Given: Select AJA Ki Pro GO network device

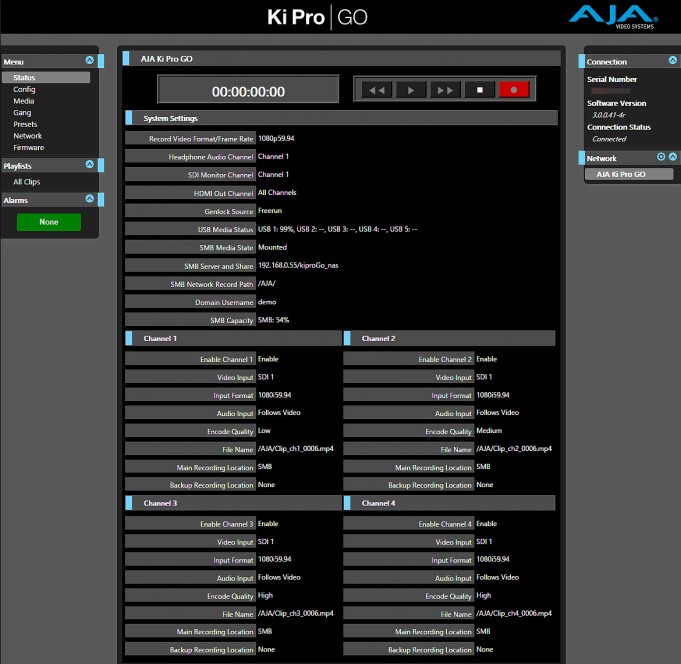Looking at the screenshot, I should coord(629,174).
